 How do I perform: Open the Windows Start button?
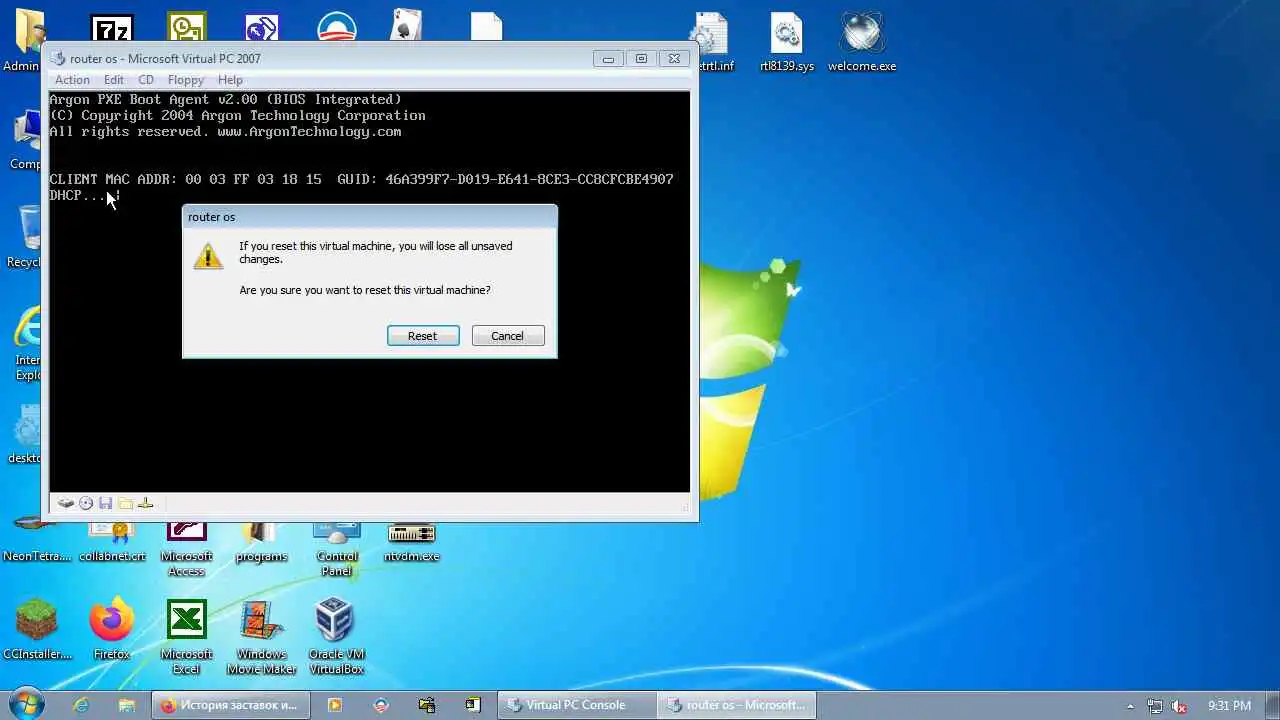(27, 704)
